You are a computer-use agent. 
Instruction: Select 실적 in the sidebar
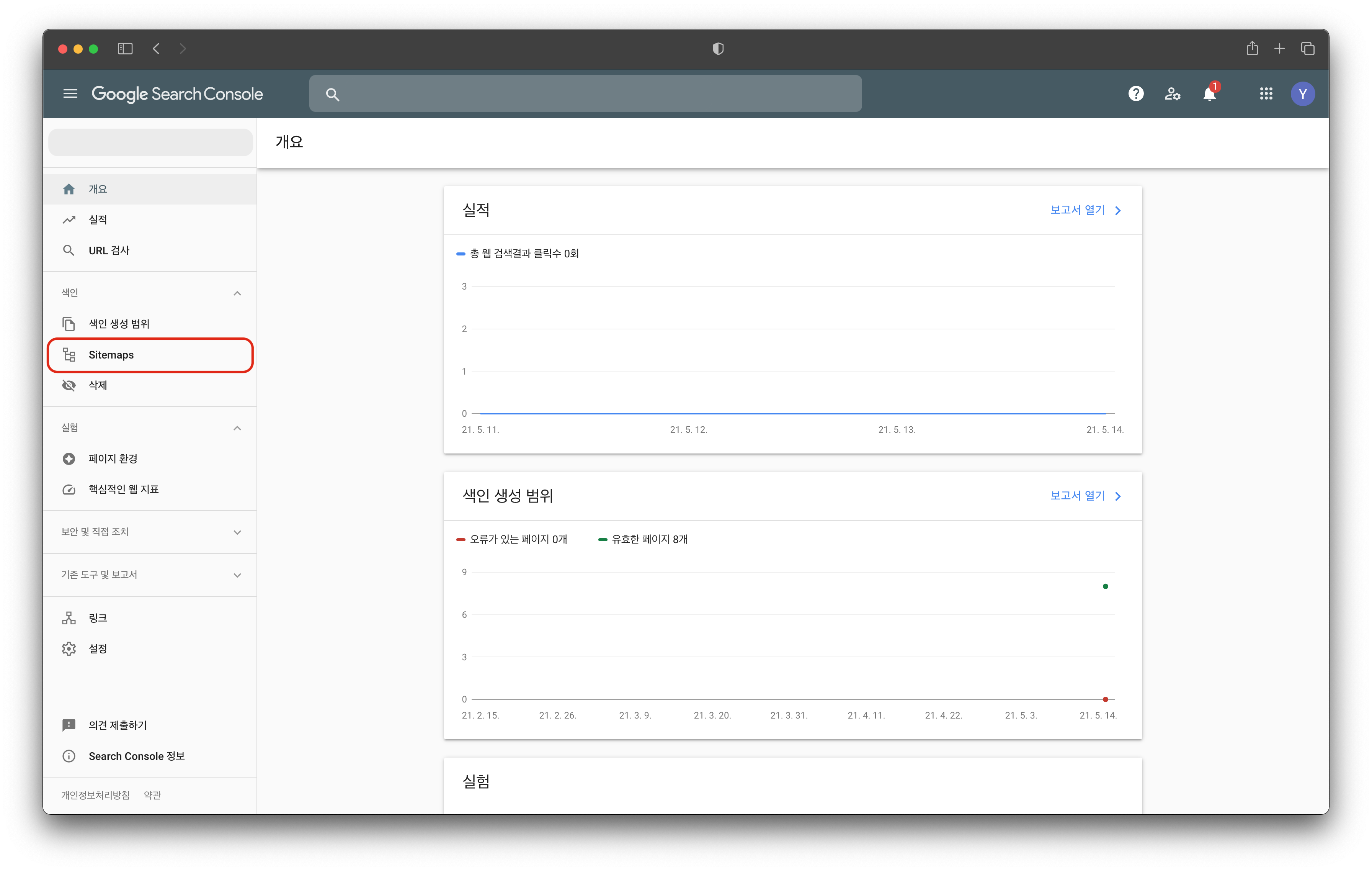coord(150,220)
